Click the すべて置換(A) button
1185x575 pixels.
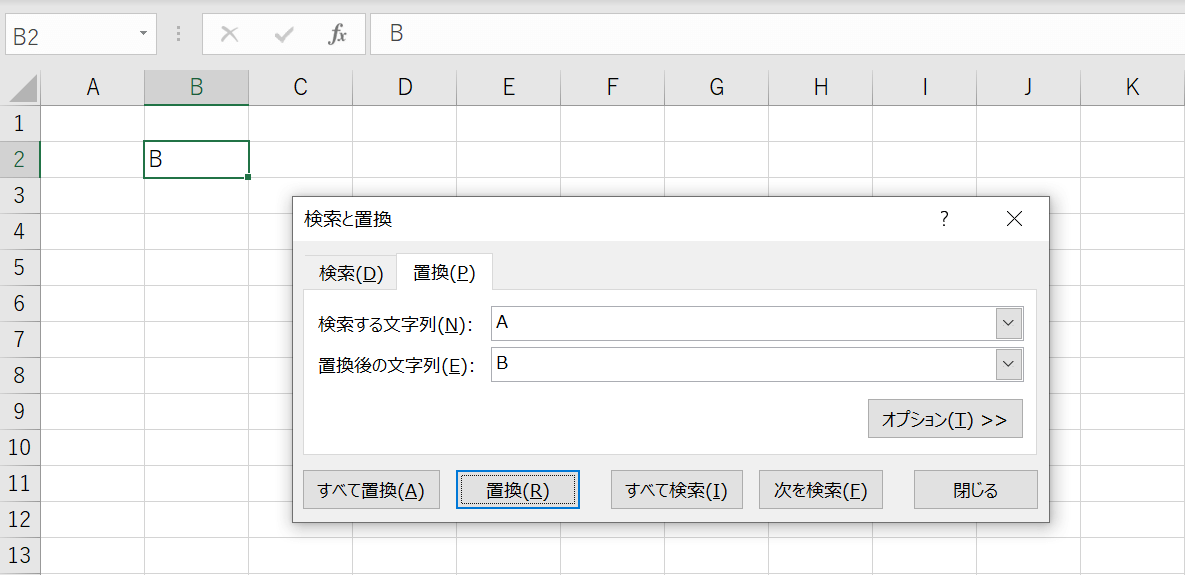point(371,491)
